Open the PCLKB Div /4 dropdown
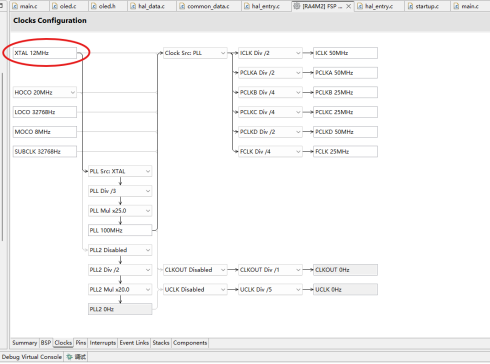 point(270,92)
